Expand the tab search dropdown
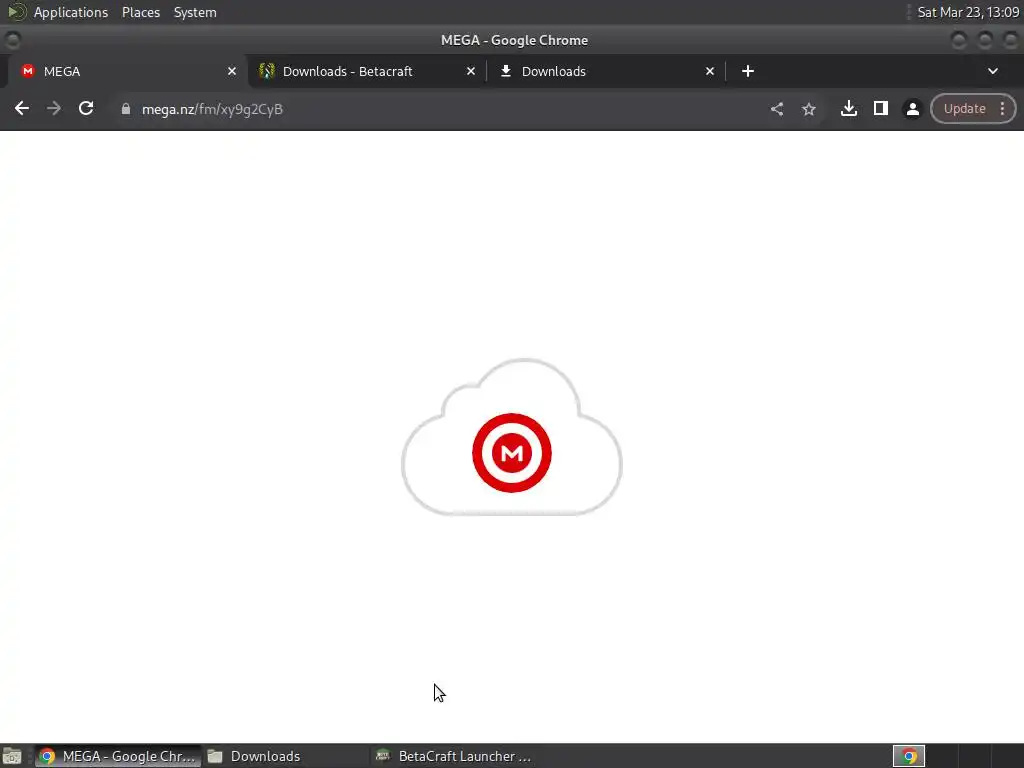This screenshot has width=1024, height=768. [x=993, y=71]
